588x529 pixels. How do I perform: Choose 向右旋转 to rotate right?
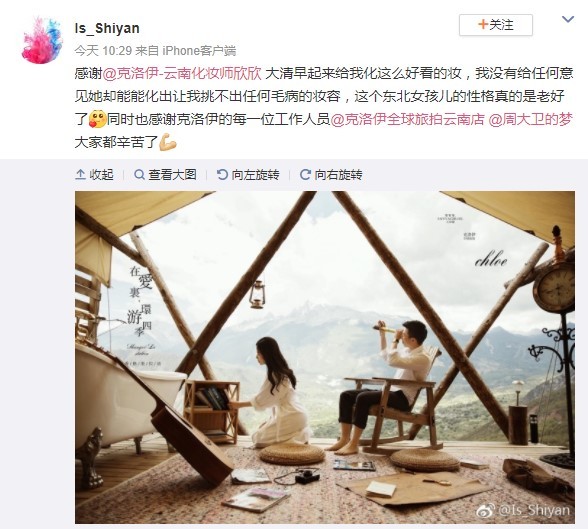click(x=338, y=175)
